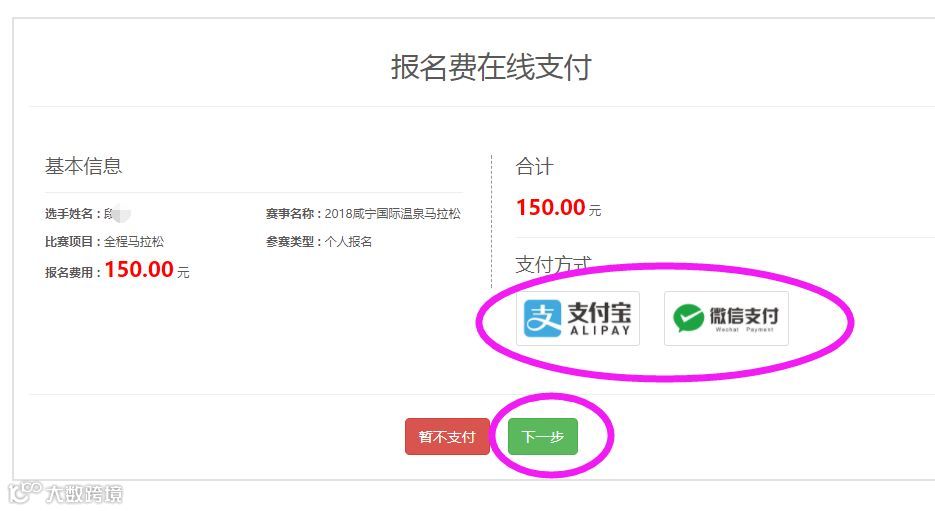Viewport: 935px width, 511px height.
Task: Click the green WeChat Pay checkmark icon
Action: point(688,318)
